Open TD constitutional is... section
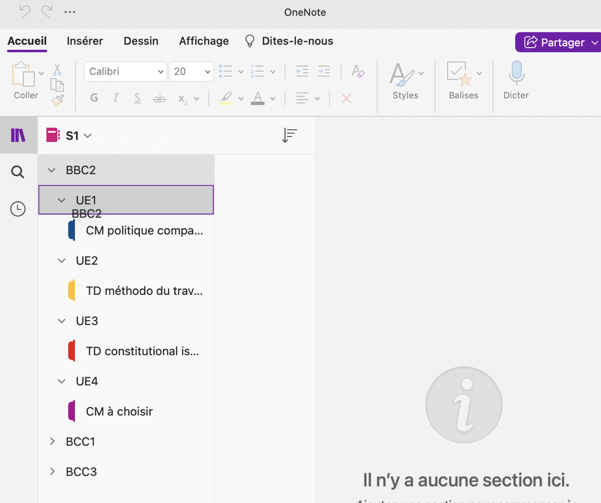The image size is (601, 503). [x=126, y=351]
